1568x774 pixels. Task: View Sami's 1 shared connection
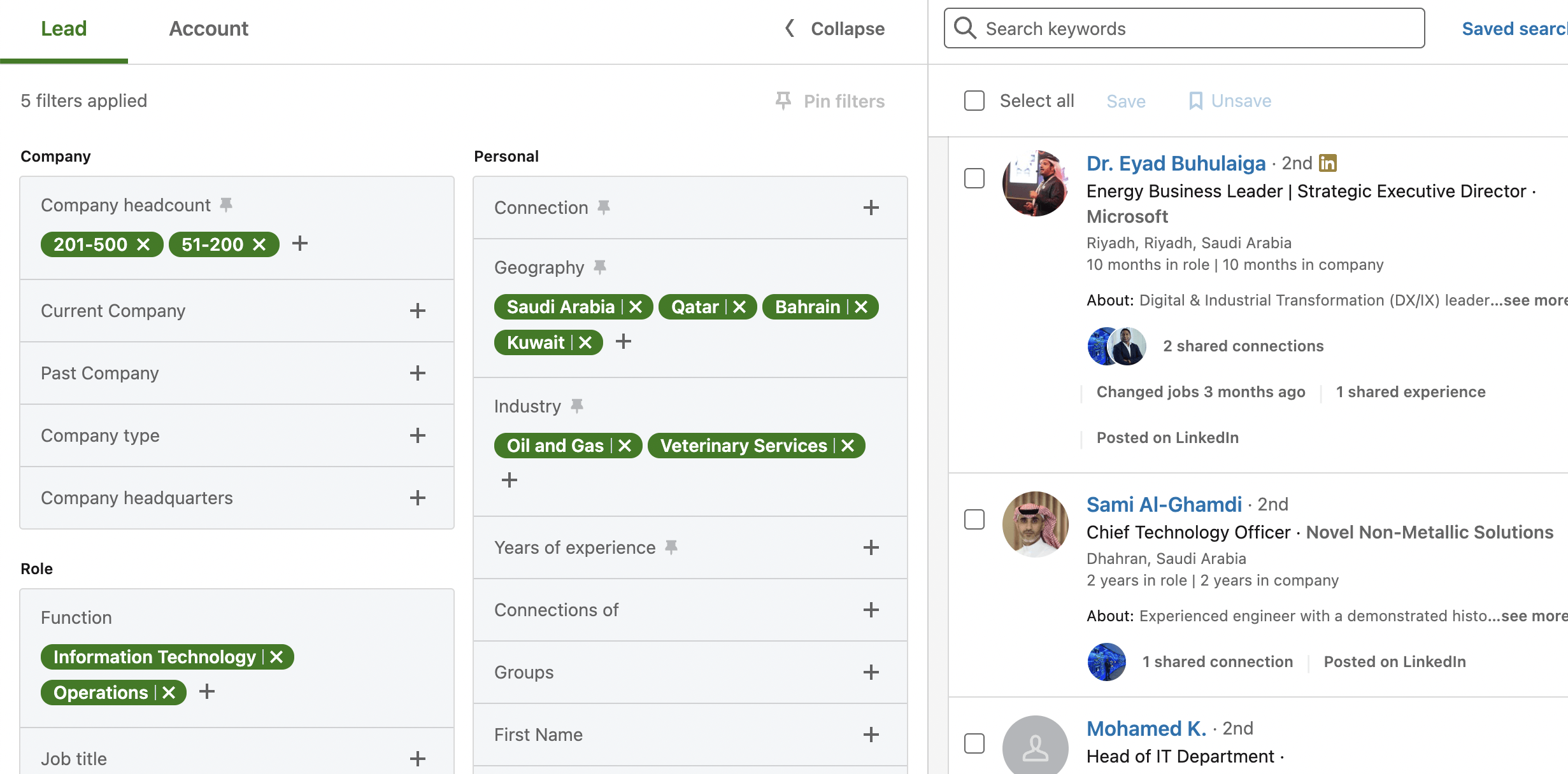pos(1218,662)
